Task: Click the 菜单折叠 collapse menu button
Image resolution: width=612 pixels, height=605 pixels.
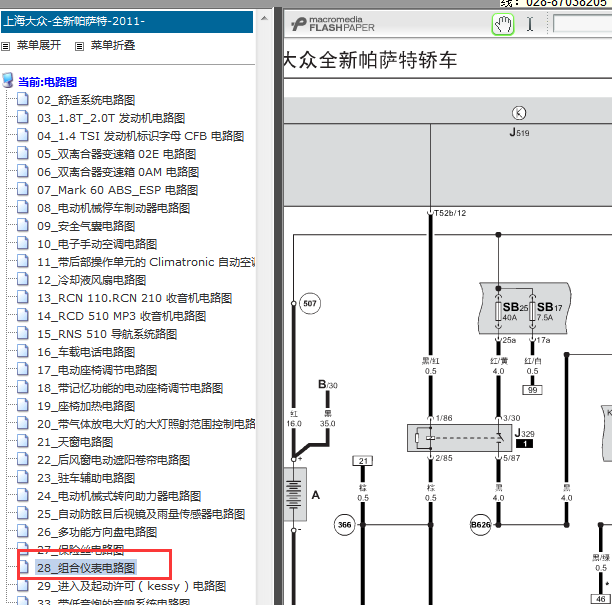Action: point(113,45)
